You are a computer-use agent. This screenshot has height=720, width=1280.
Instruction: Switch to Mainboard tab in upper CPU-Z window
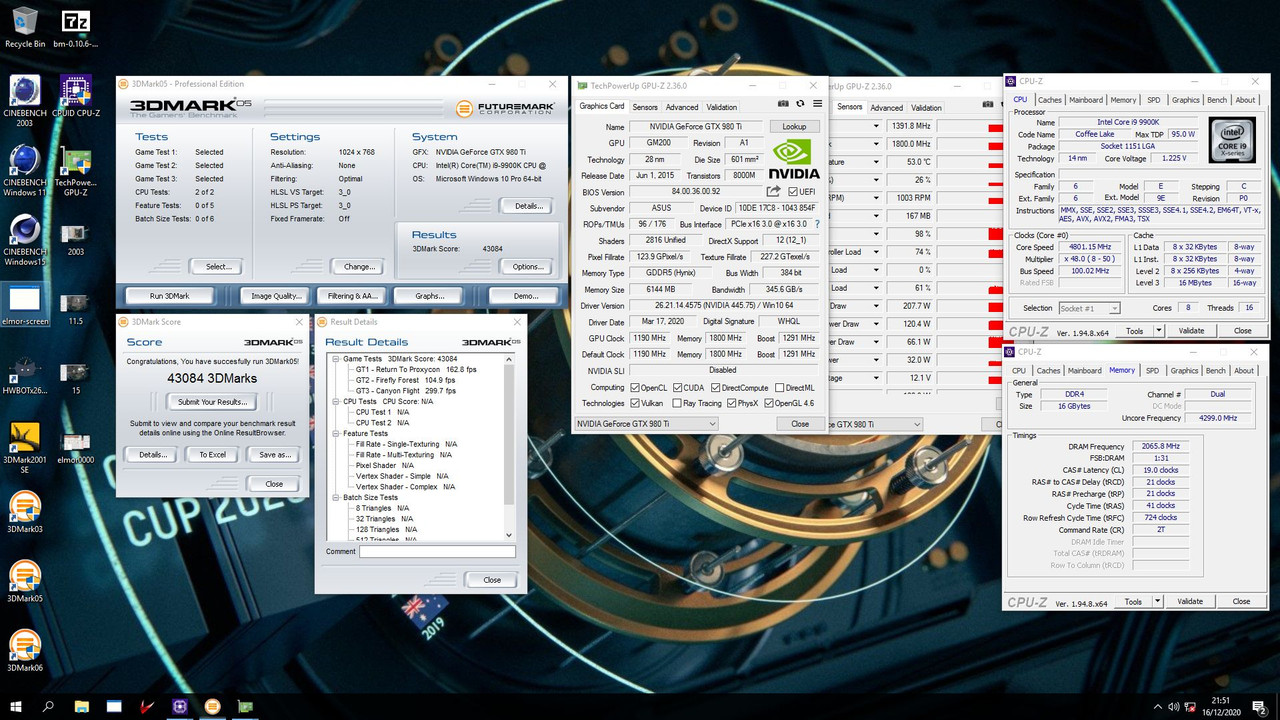click(1086, 100)
